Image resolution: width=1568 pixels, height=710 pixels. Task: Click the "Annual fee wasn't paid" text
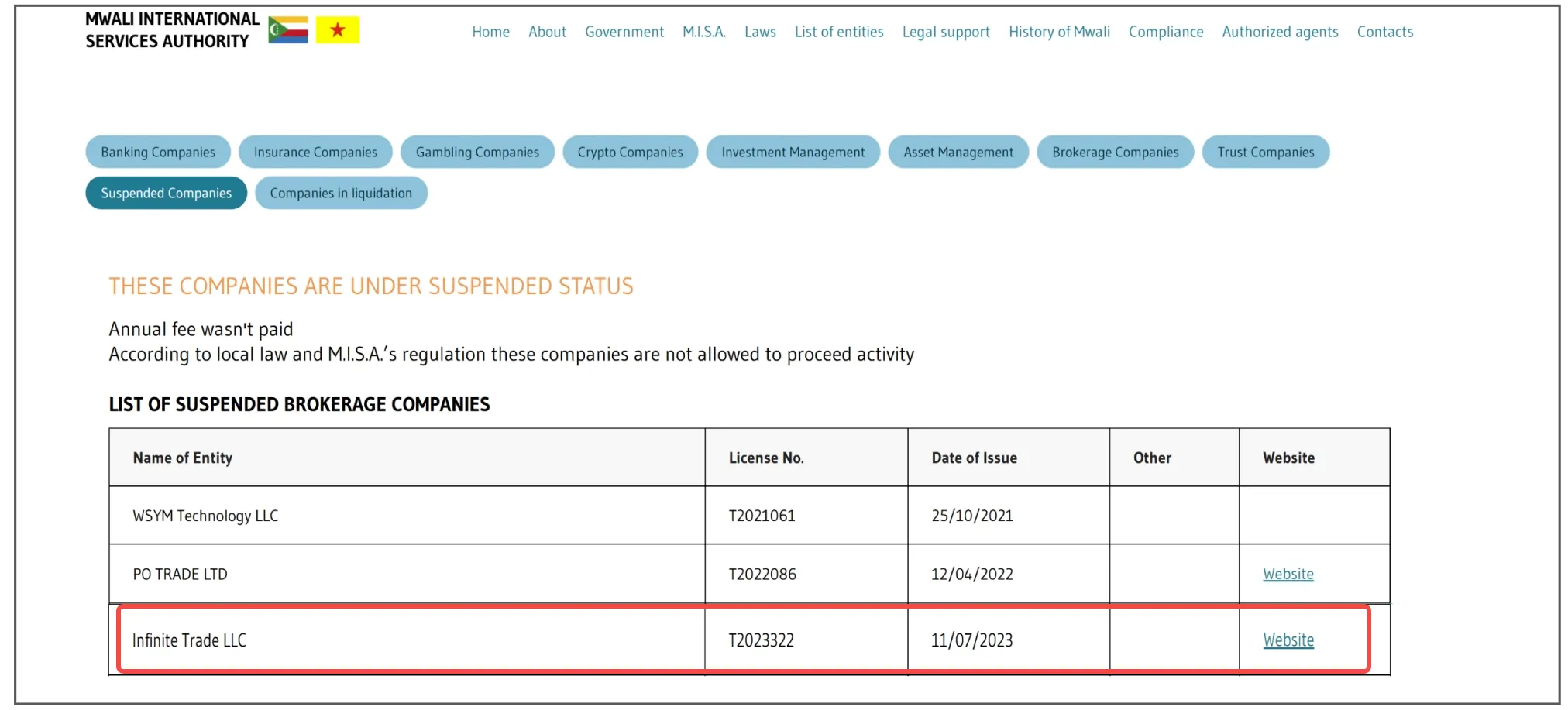pyautogui.click(x=201, y=329)
